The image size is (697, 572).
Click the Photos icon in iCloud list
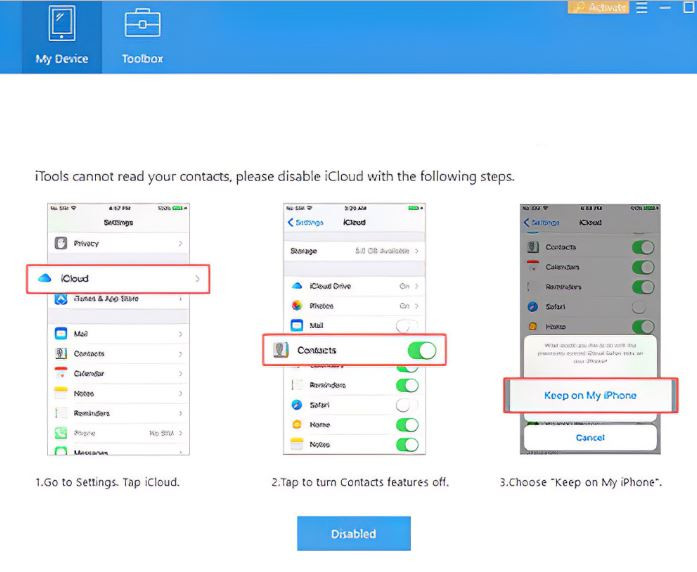tap(296, 305)
